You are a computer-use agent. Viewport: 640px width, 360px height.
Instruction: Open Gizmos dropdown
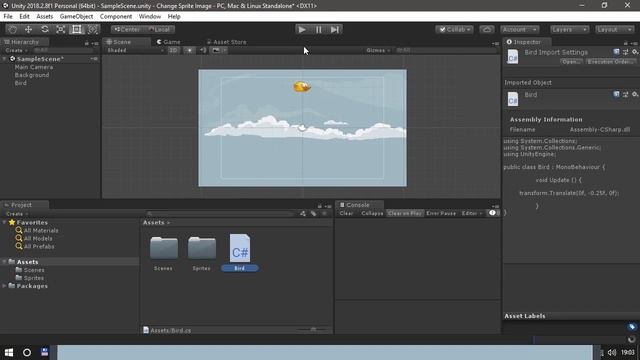[x=378, y=50]
